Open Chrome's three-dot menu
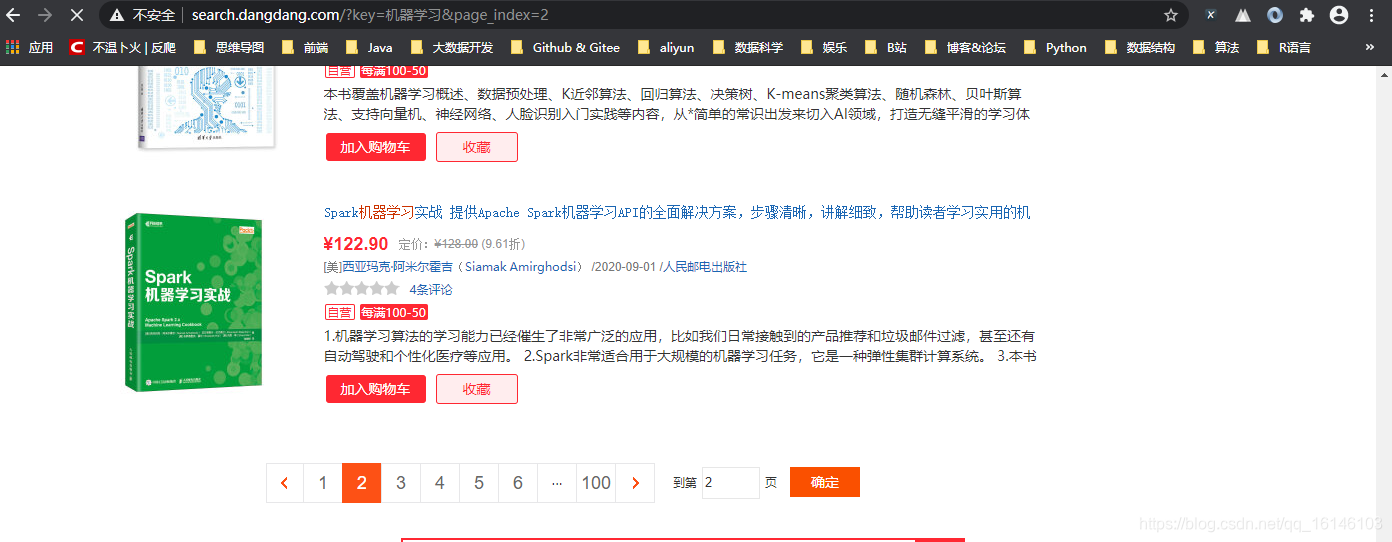This screenshot has width=1392, height=542. click(x=1371, y=15)
